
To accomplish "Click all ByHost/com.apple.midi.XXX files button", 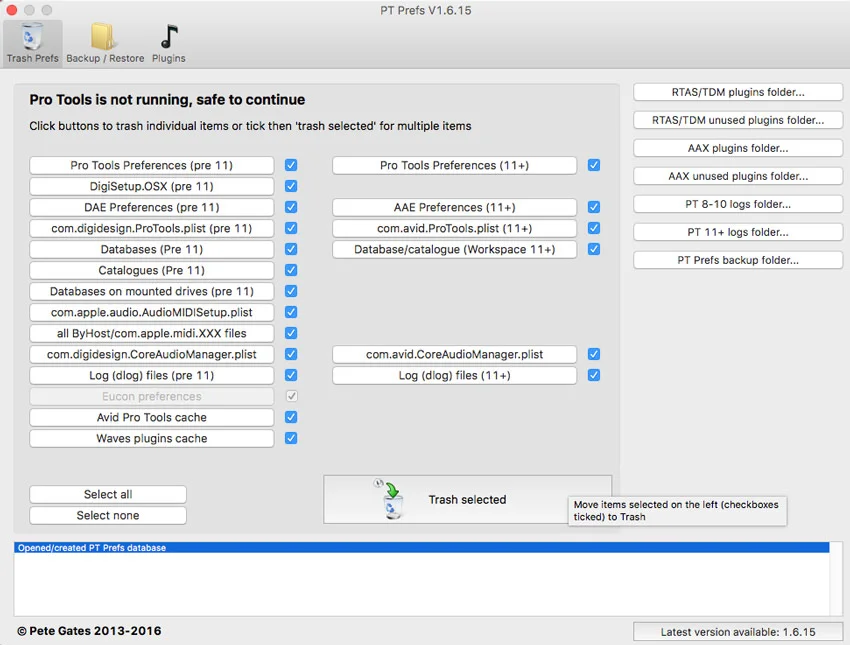I will [152, 333].
